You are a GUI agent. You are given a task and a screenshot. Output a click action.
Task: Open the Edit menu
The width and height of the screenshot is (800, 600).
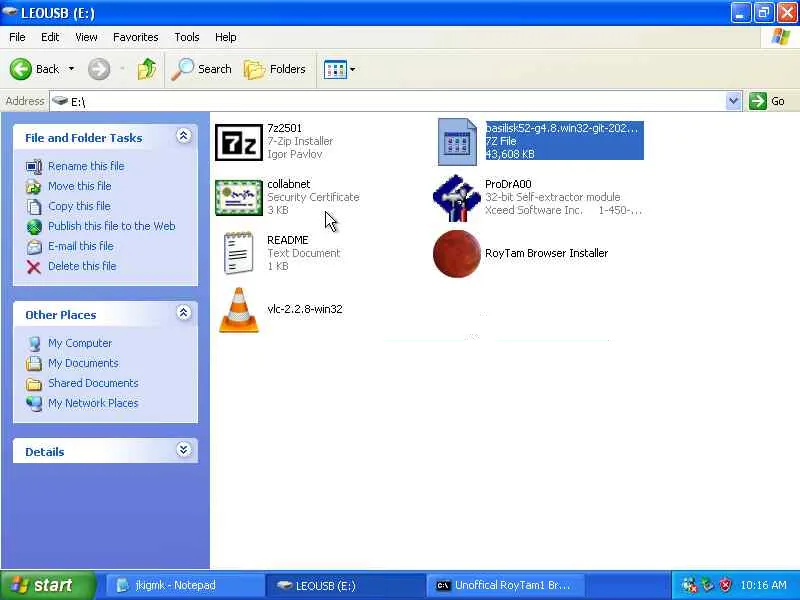[50, 37]
